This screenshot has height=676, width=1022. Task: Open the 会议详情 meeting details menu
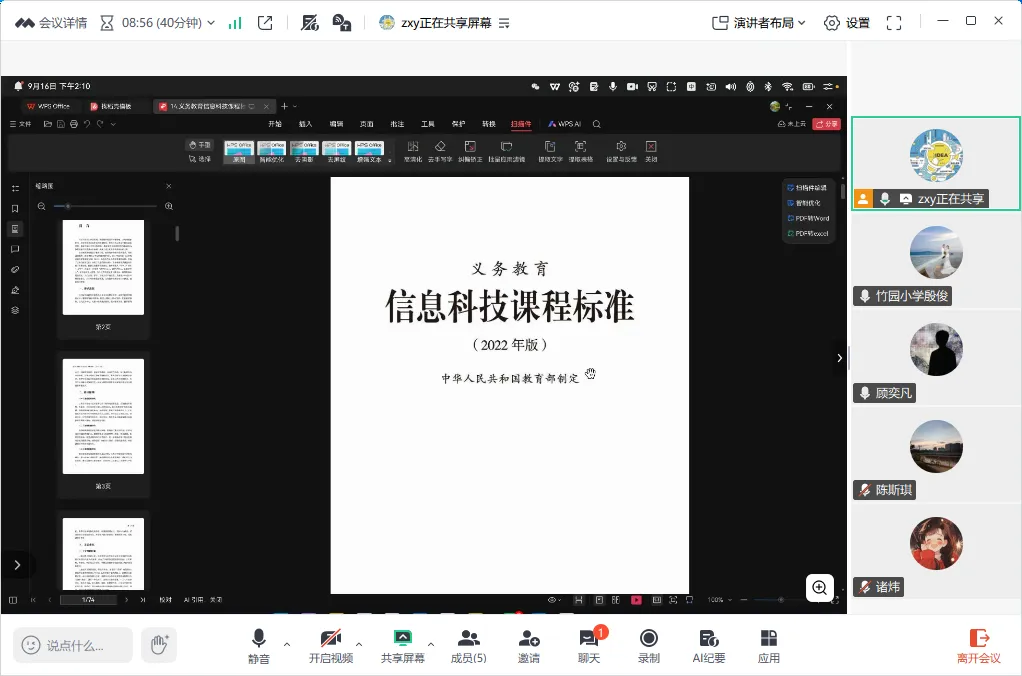pos(51,23)
